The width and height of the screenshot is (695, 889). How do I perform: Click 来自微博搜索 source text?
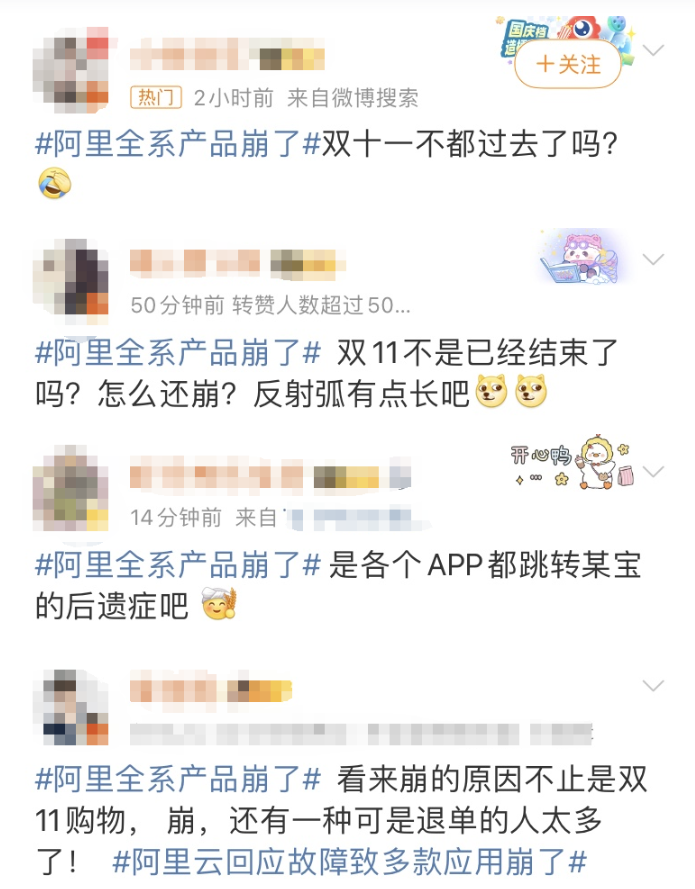coord(353,98)
